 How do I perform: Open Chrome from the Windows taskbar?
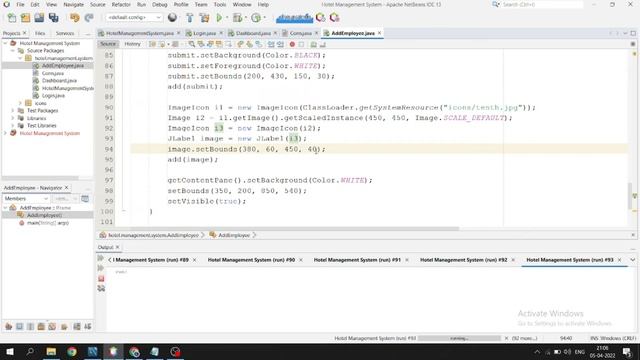tap(72, 351)
